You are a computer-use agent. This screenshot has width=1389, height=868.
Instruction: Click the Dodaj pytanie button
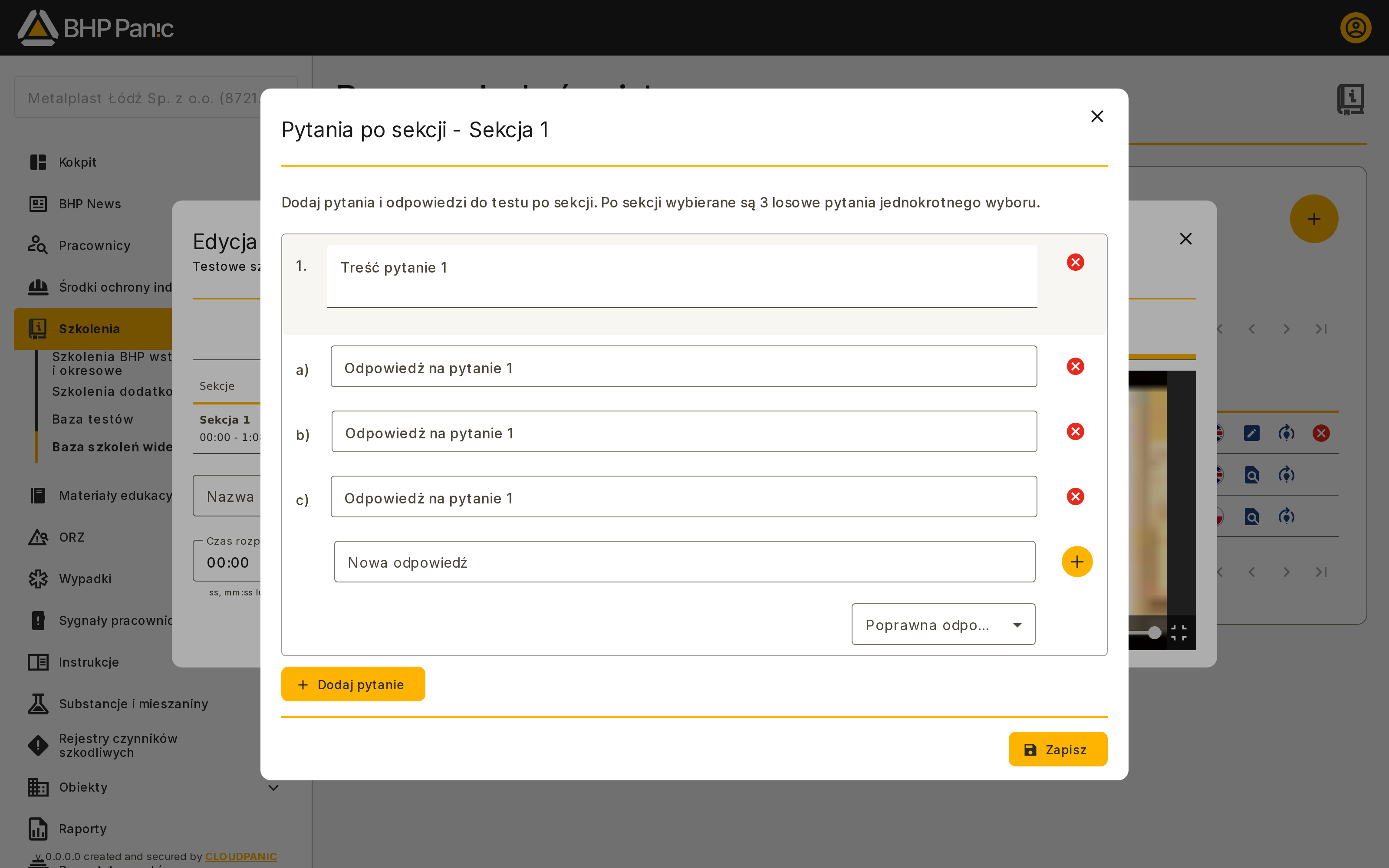tap(353, 684)
